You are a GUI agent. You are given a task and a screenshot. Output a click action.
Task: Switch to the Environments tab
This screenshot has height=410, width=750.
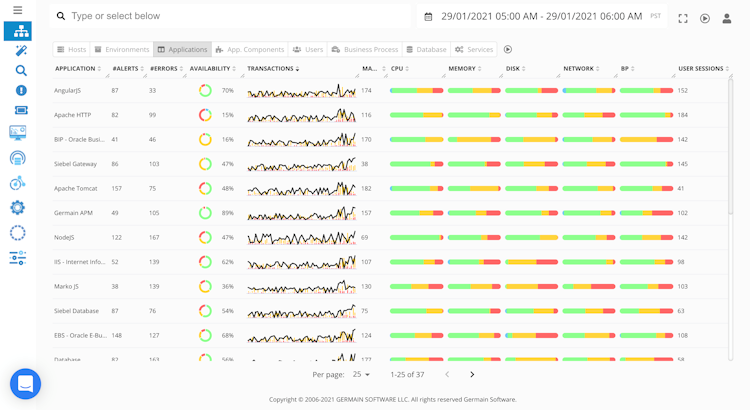coord(122,49)
